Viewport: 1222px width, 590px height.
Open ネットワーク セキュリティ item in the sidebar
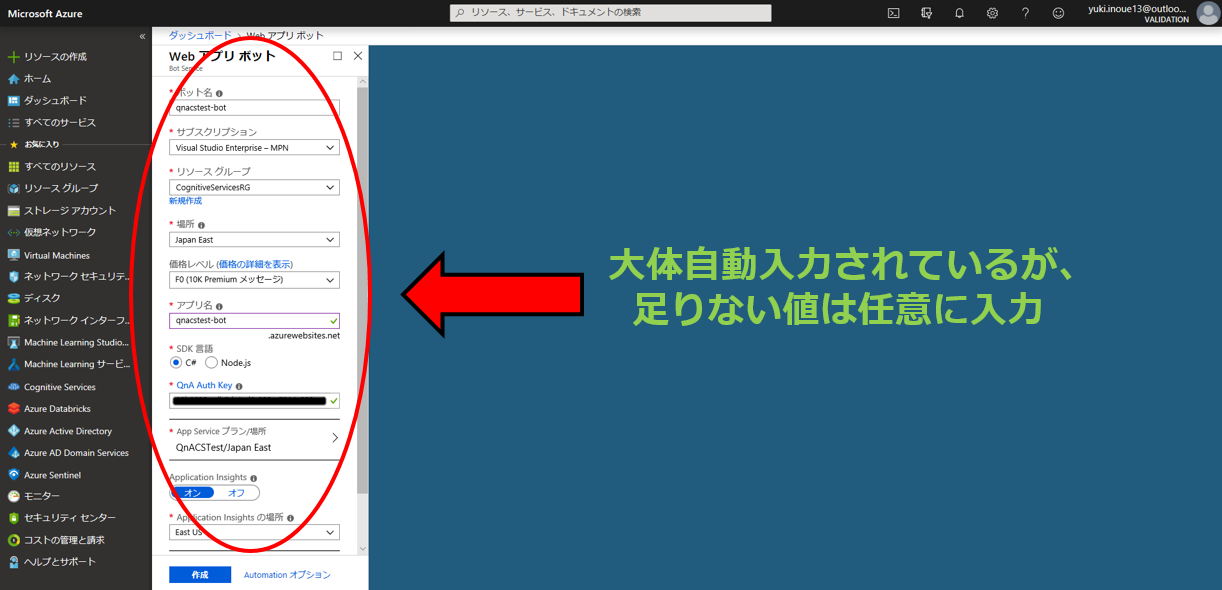pos(76,277)
